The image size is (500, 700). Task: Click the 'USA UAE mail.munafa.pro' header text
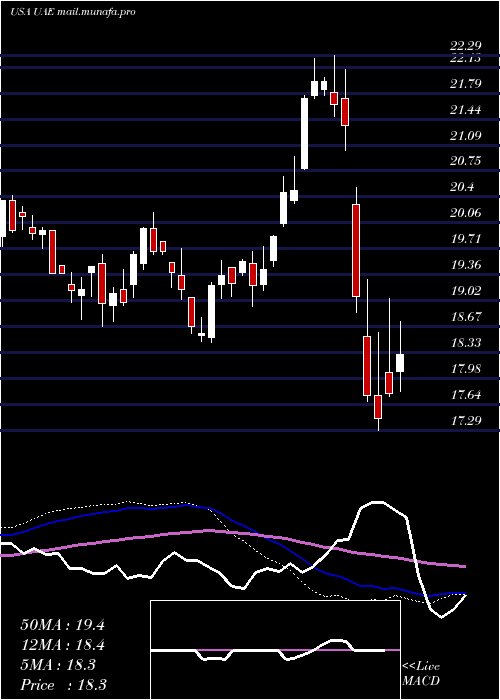pyautogui.click(x=72, y=12)
